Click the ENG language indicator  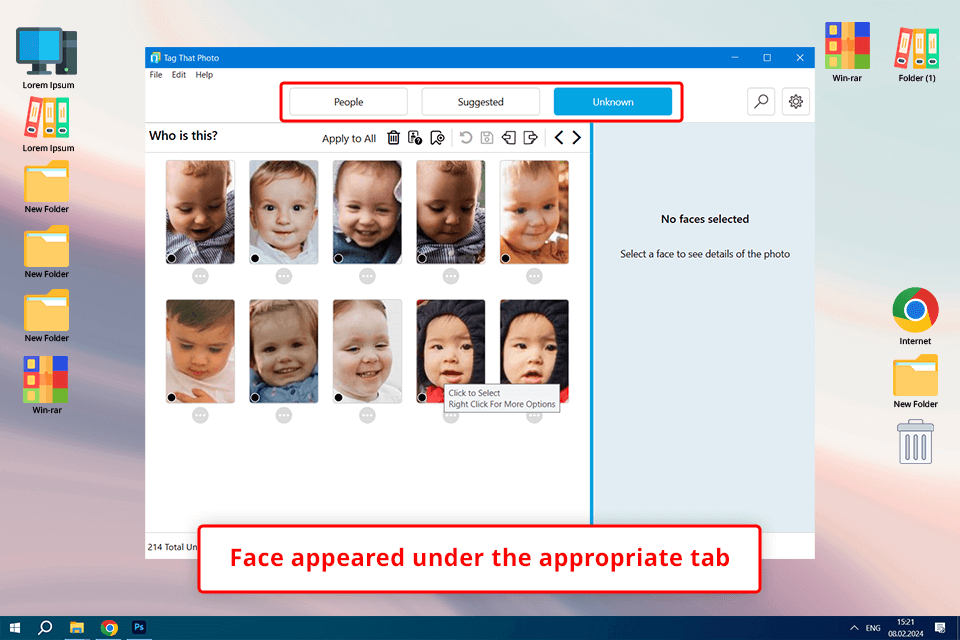[873, 628]
